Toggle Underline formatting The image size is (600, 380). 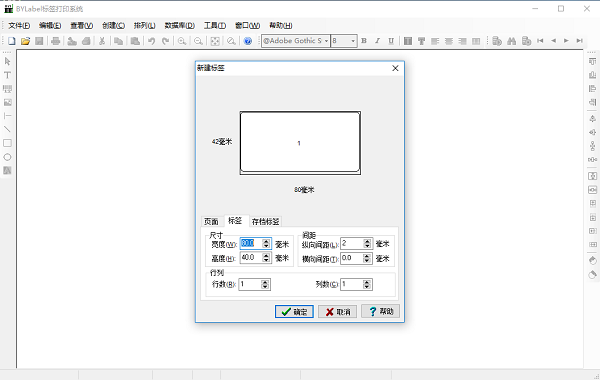(x=391, y=41)
